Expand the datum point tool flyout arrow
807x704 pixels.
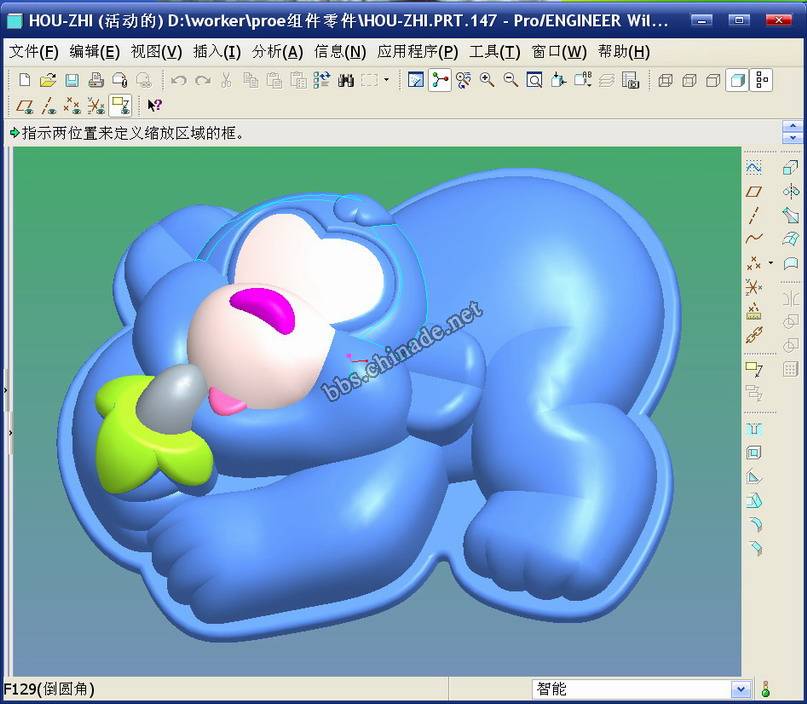pos(770,263)
